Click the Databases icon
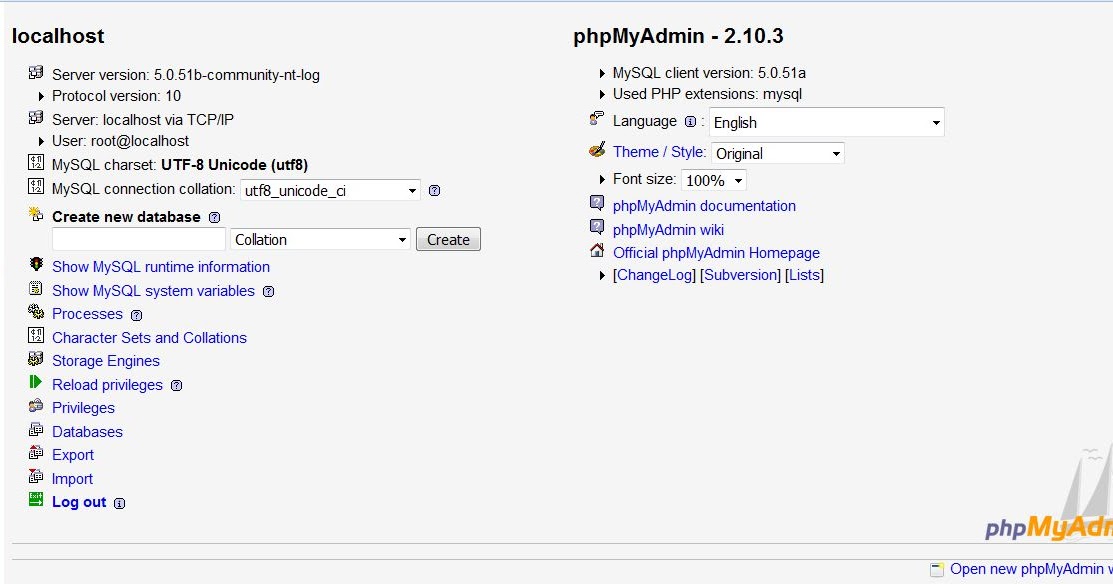Viewport: 1113px width, 584px height. click(x=35, y=429)
